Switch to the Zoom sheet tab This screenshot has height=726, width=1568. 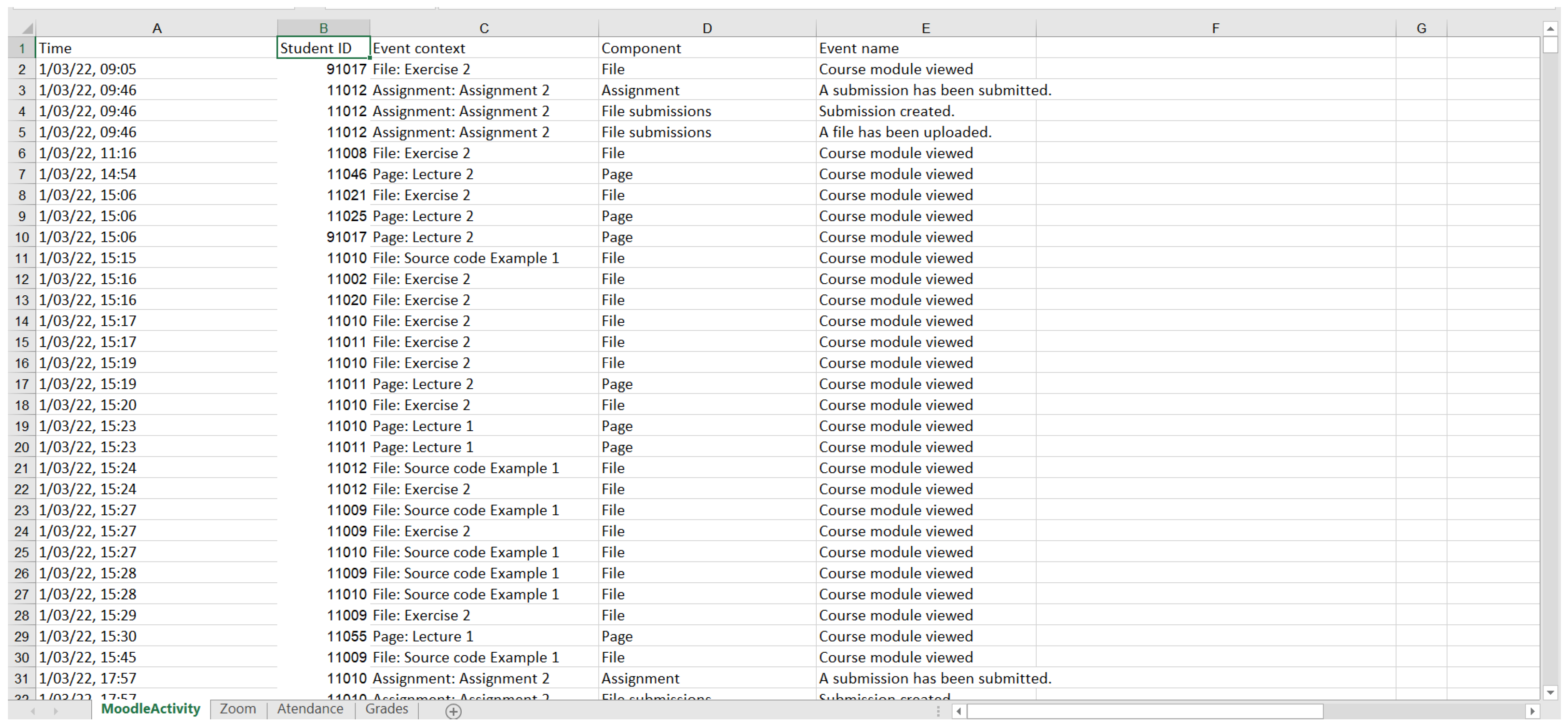point(238,709)
